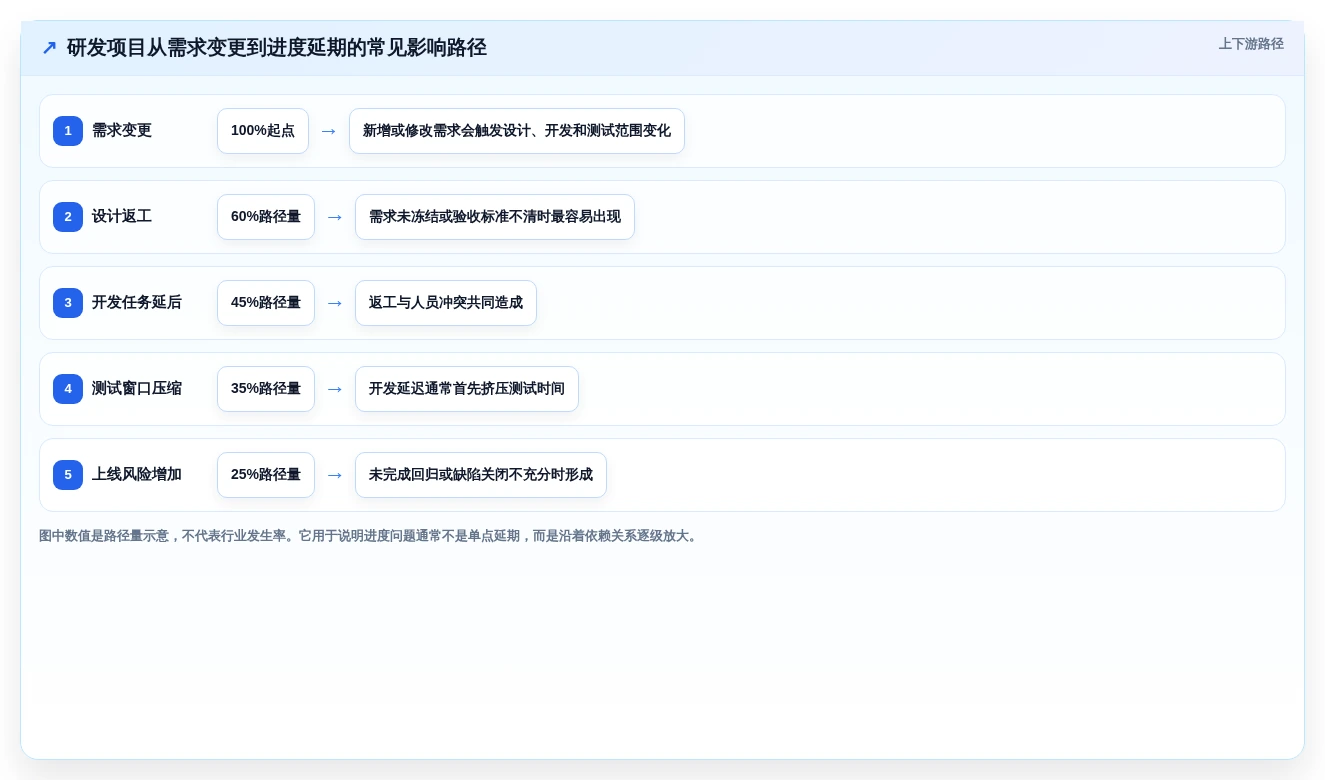Image resolution: width=1325 pixels, height=780 pixels.
Task: Open the description 未完成回归或缺陷关闭不充分时形成
Action: [x=481, y=475]
